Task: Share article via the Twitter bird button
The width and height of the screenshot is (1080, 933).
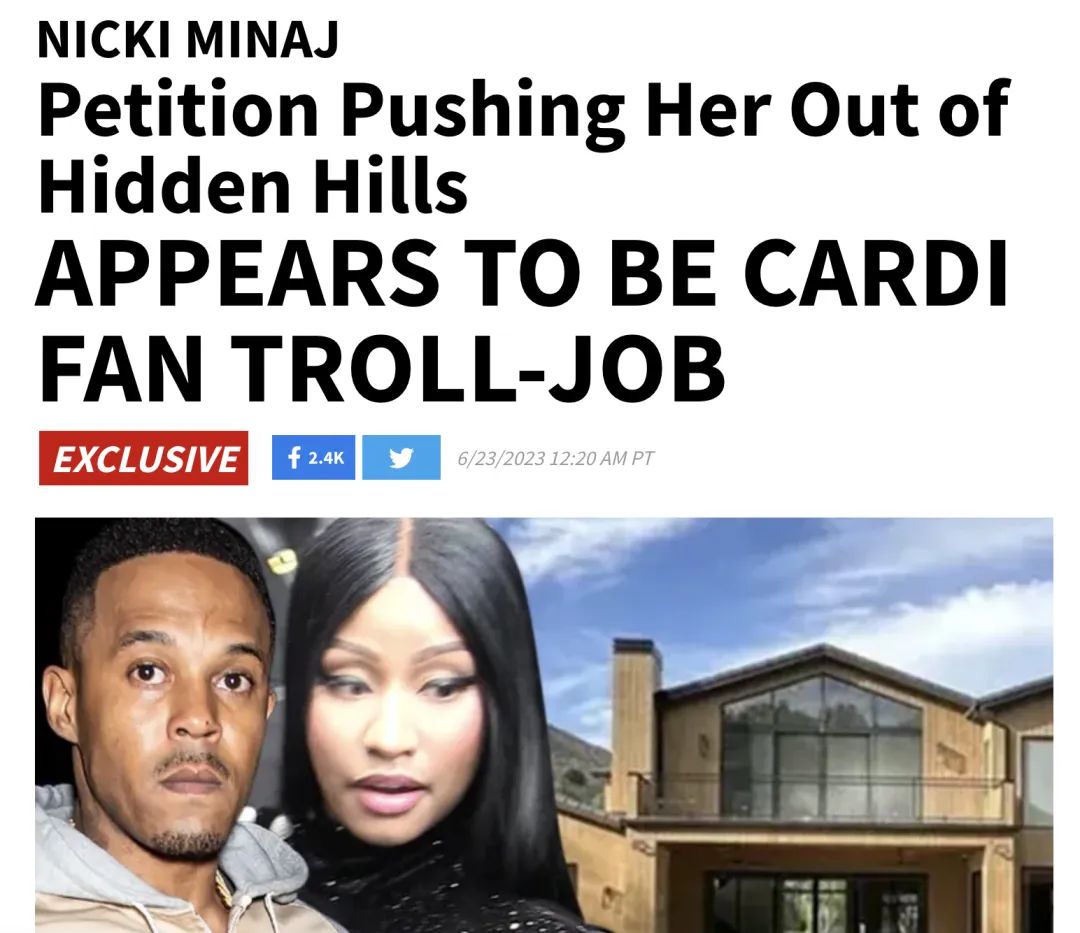Action: [401, 457]
